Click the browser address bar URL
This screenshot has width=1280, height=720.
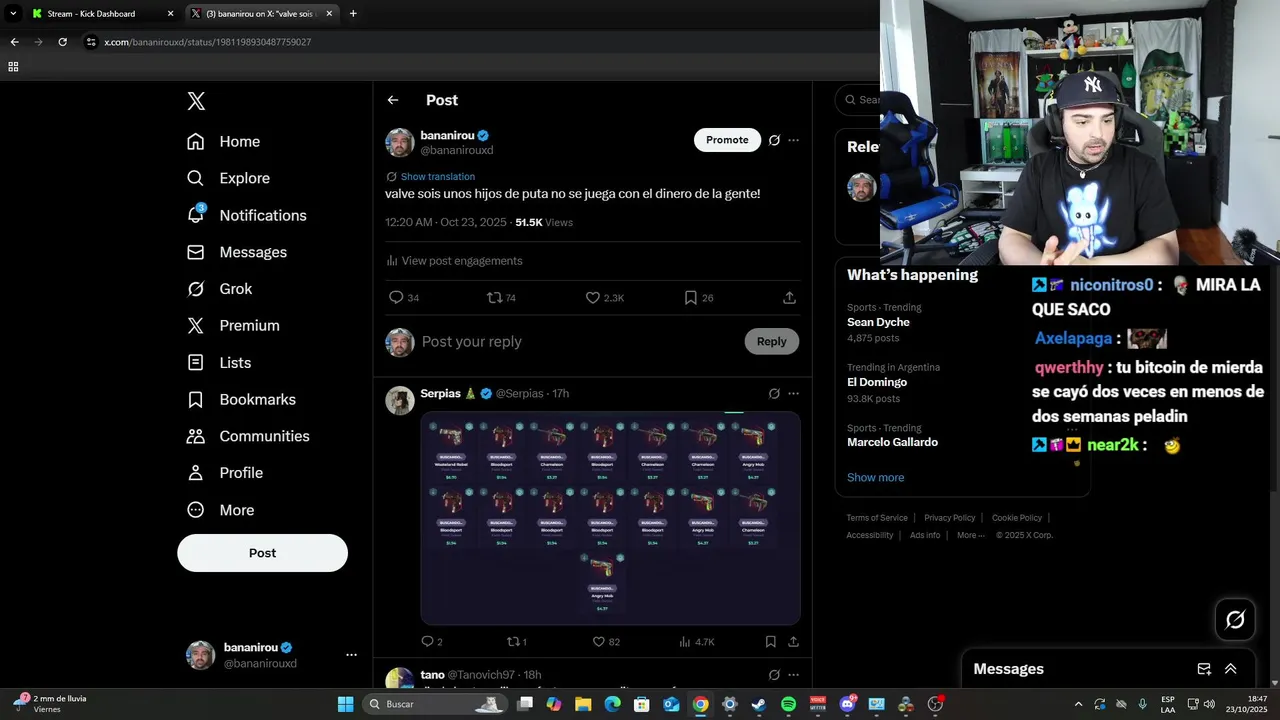[x=207, y=42]
